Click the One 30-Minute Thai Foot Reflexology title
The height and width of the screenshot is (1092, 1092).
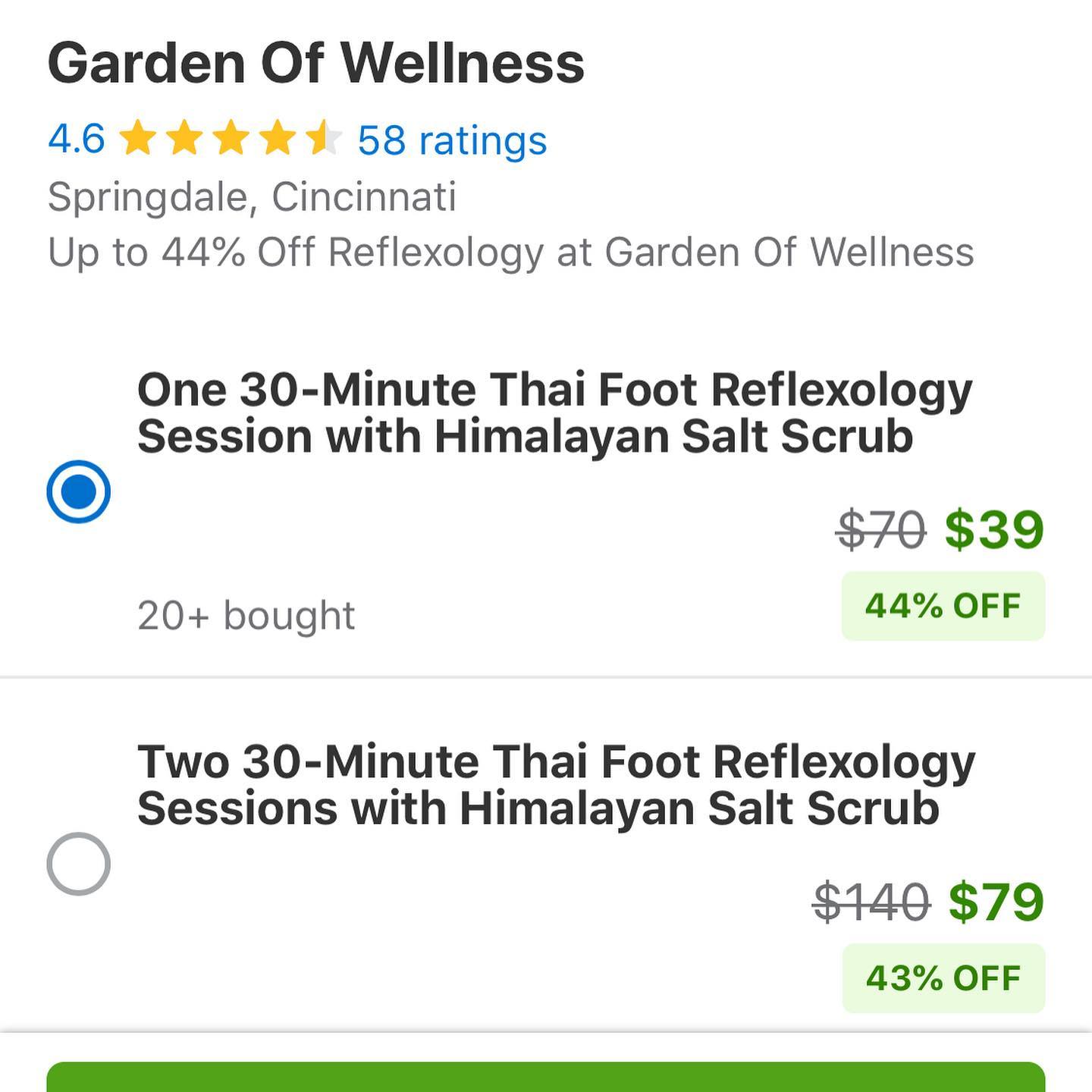554,413
